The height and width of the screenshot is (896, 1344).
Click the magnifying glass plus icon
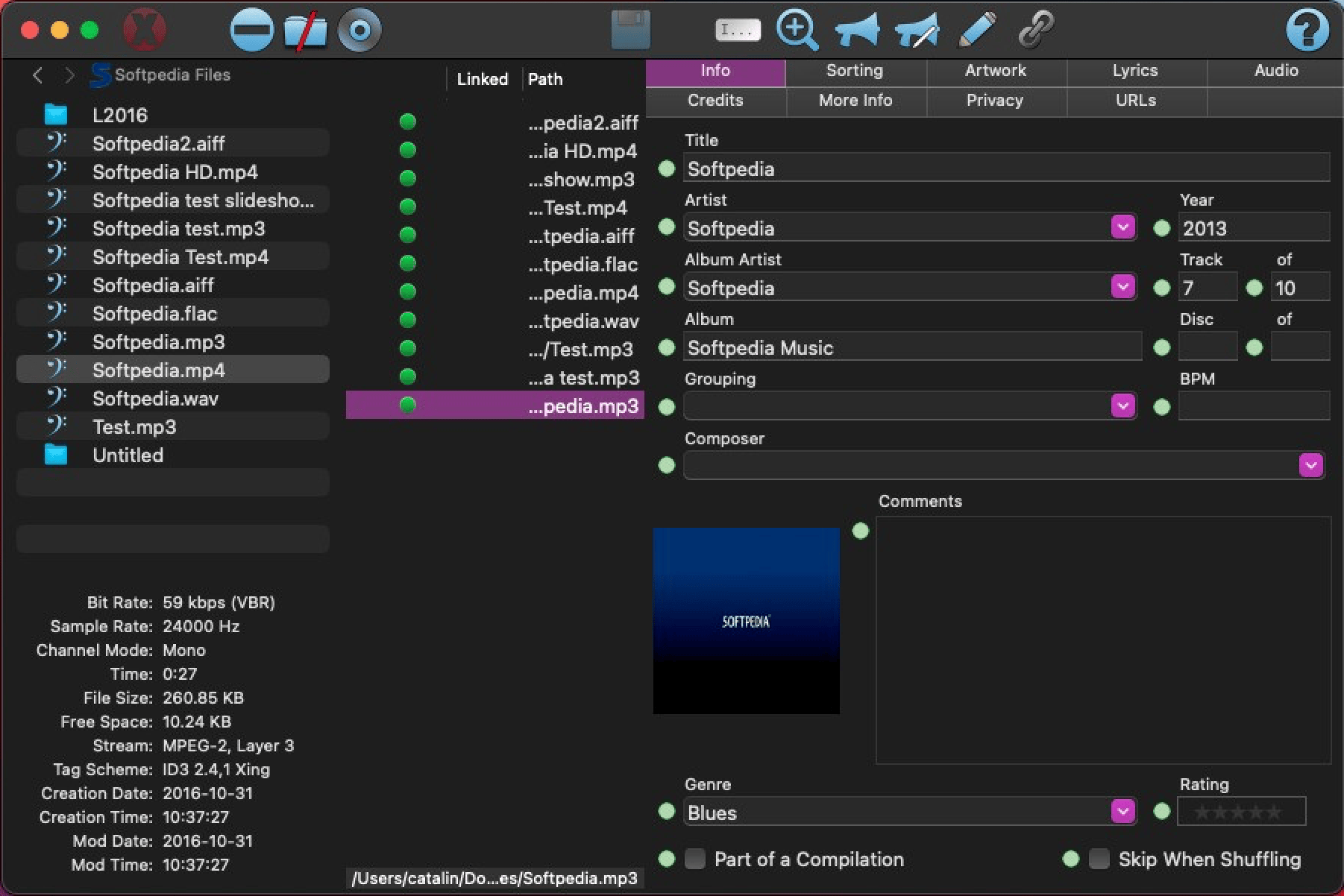(797, 31)
